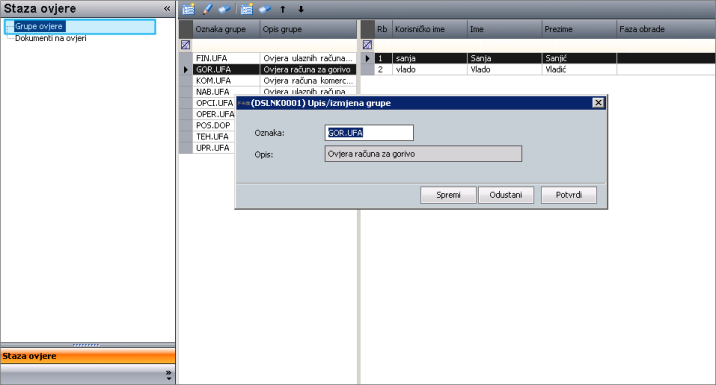This screenshot has height=385, width=716.
Task: Clear the filter icon in groups grid
Action: (x=185, y=45)
